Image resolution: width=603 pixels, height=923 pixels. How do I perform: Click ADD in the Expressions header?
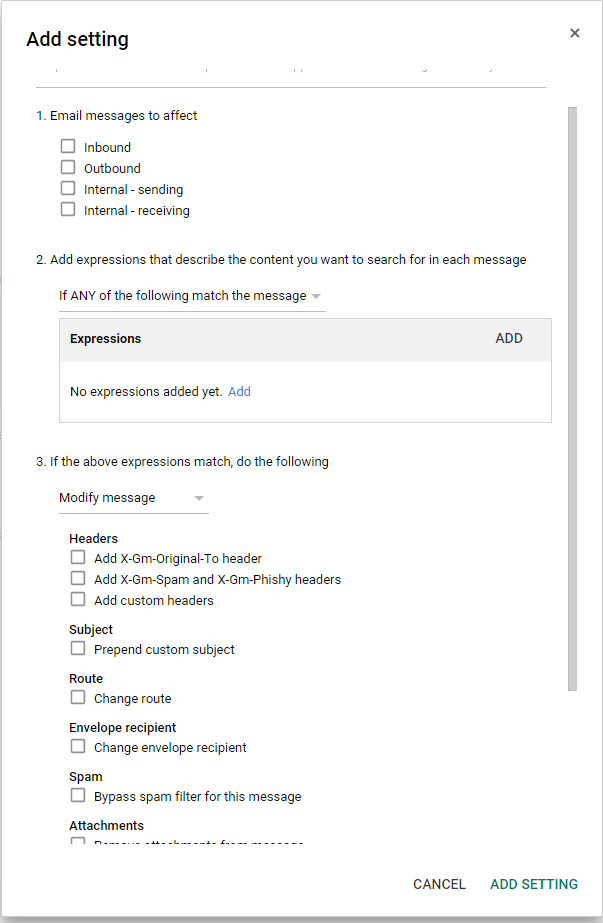click(509, 339)
